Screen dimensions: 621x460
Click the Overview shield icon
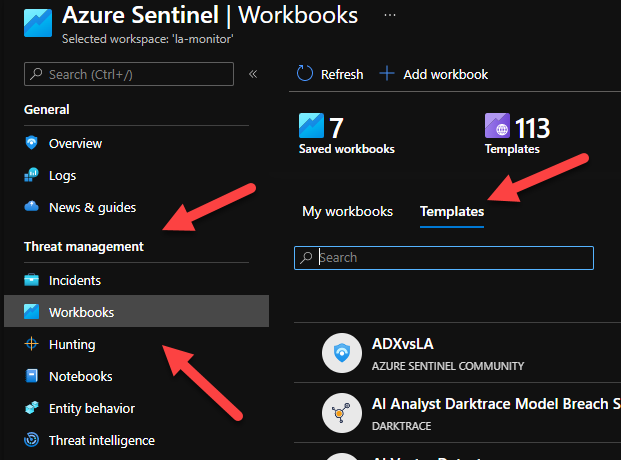[31, 143]
